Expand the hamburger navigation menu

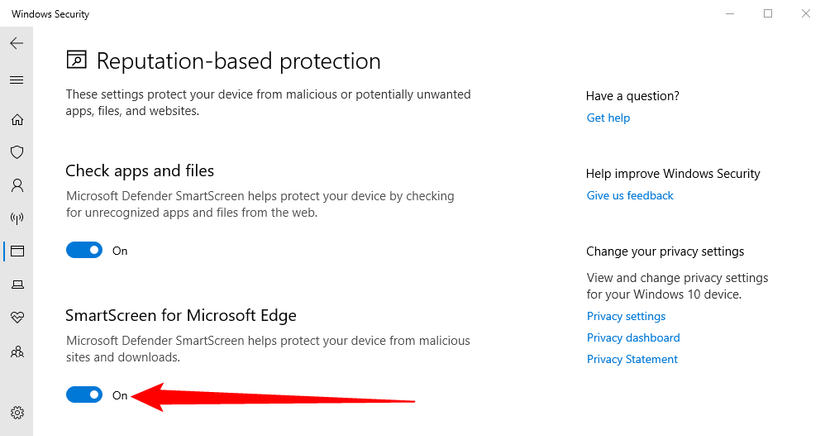[16, 79]
